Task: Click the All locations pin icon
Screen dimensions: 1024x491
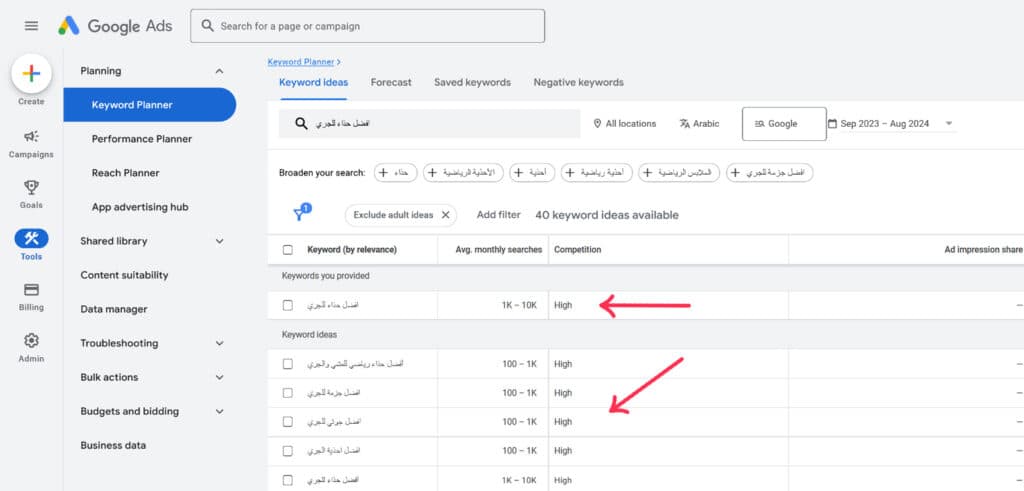Action: click(597, 123)
